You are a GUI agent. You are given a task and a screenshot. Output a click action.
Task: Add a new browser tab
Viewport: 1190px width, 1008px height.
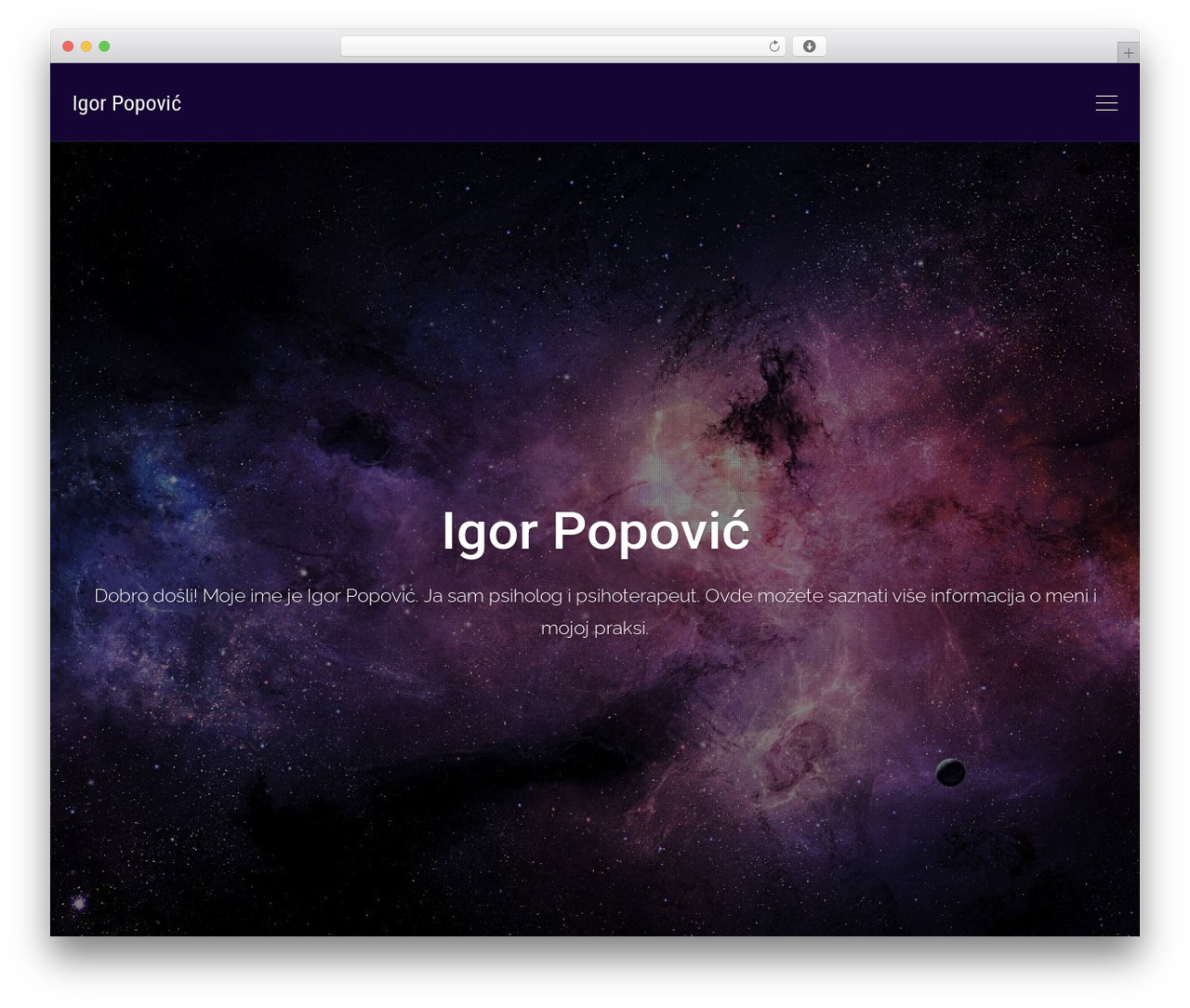(1128, 53)
